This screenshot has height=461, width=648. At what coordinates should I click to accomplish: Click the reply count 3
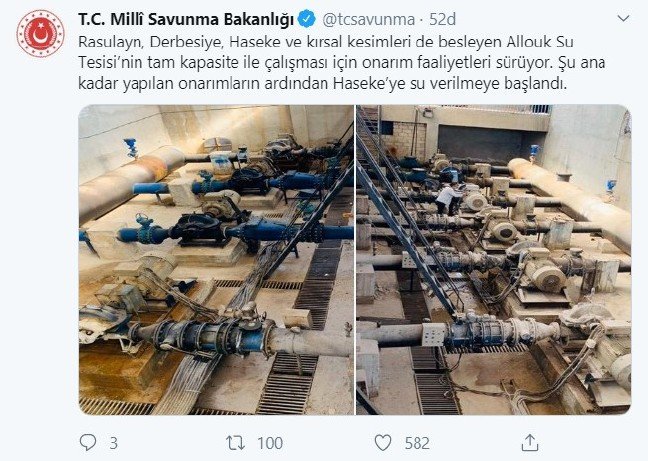pyautogui.click(x=114, y=443)
